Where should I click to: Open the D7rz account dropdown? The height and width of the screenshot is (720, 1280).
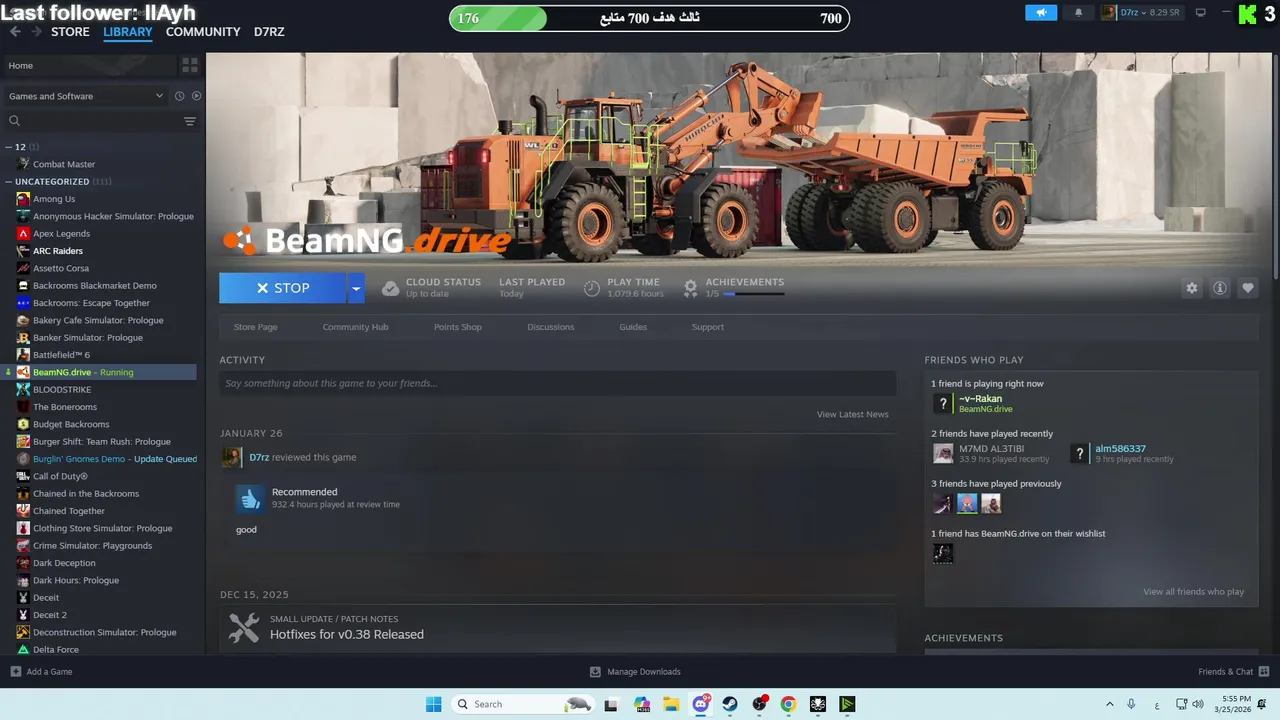click(x=1142, y=13)
